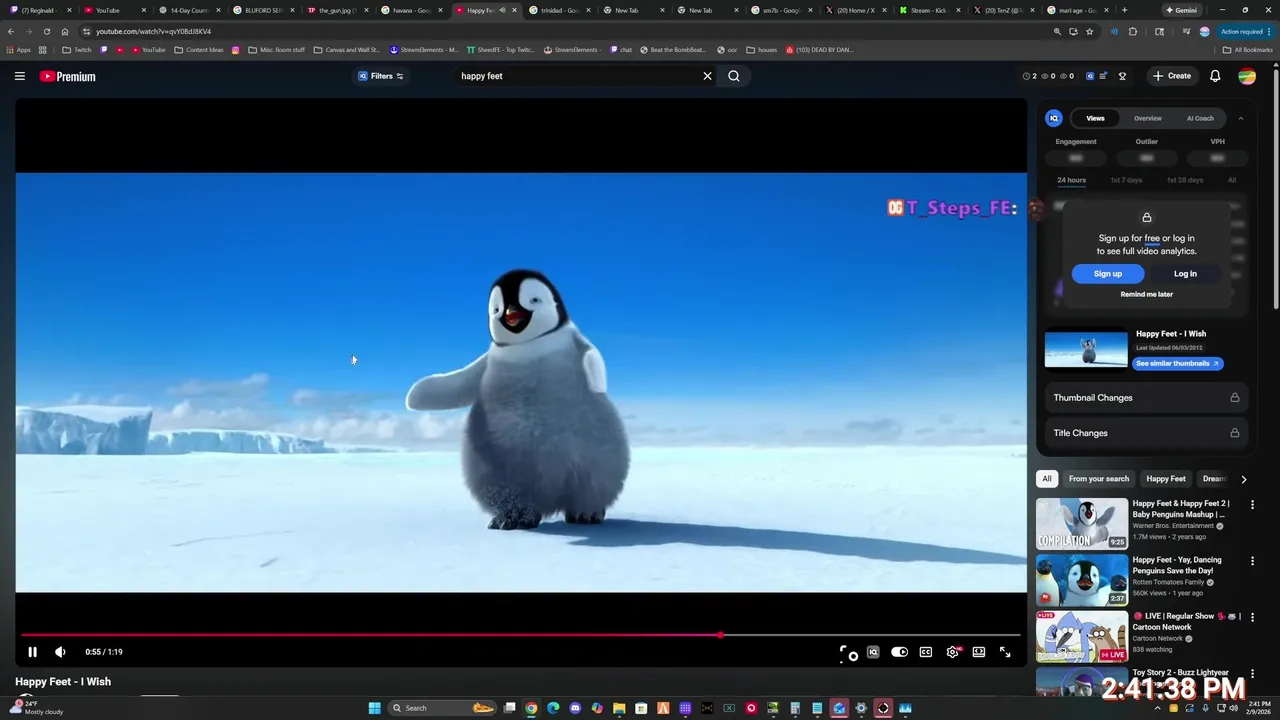Pause the Happy Feet video
The image size is (1280, 720).
[32, 652]
